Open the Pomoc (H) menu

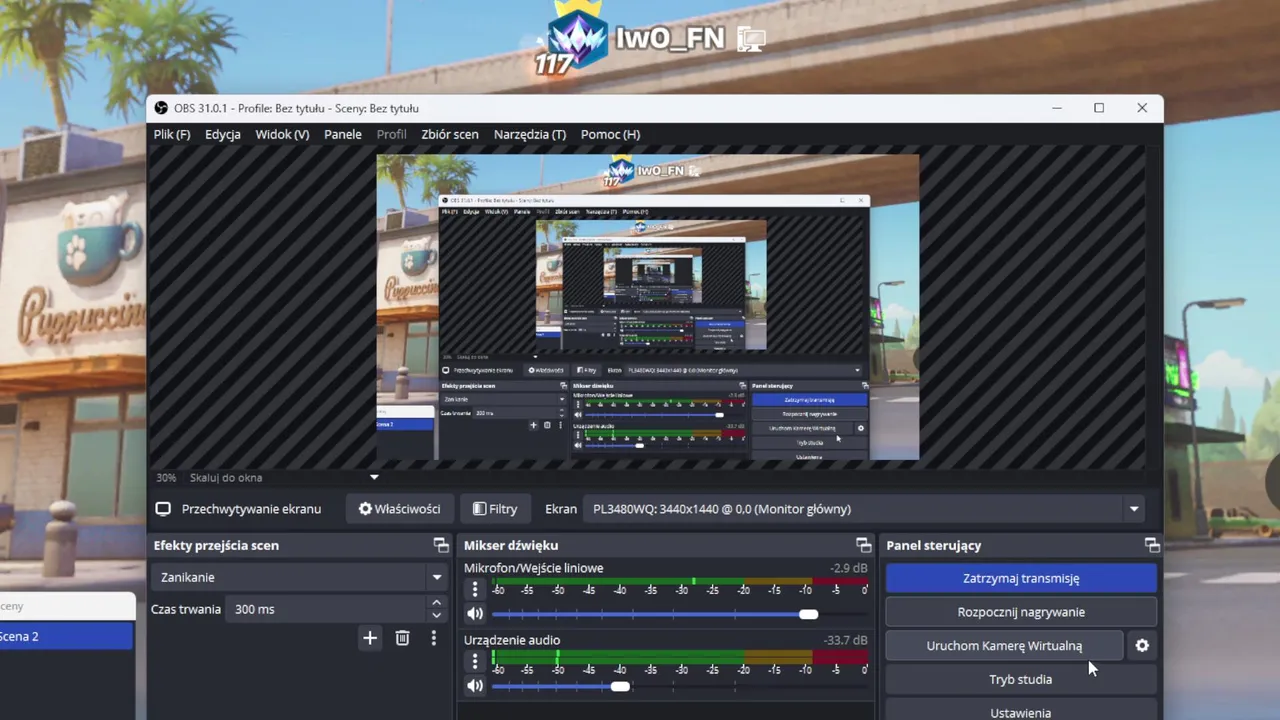(x=610, y=134)
